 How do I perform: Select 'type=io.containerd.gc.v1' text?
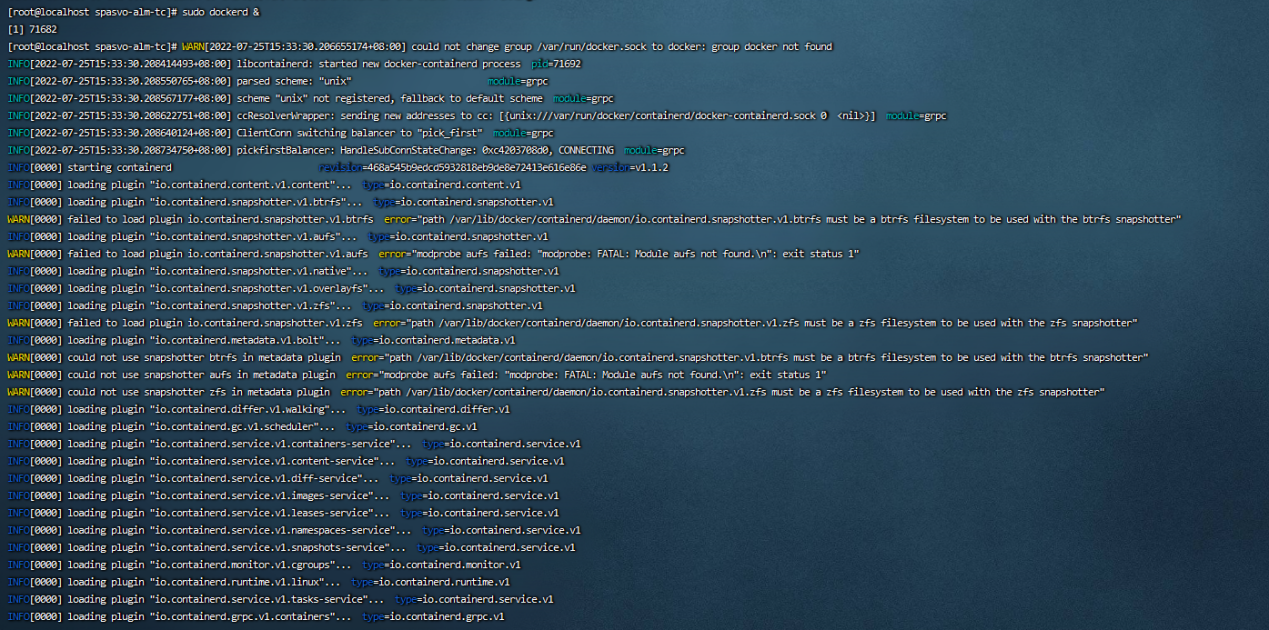click(411, 426)
